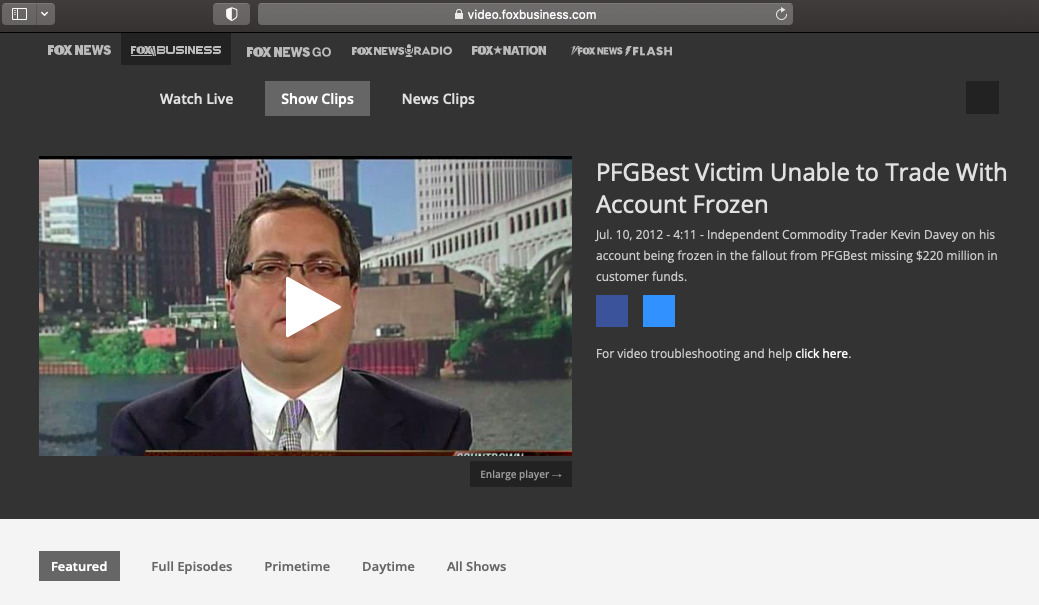Screen dimensions: 1039x605
Task: Select the Show Clips tab
Action: pyautogui.click(x=317, y=99)
